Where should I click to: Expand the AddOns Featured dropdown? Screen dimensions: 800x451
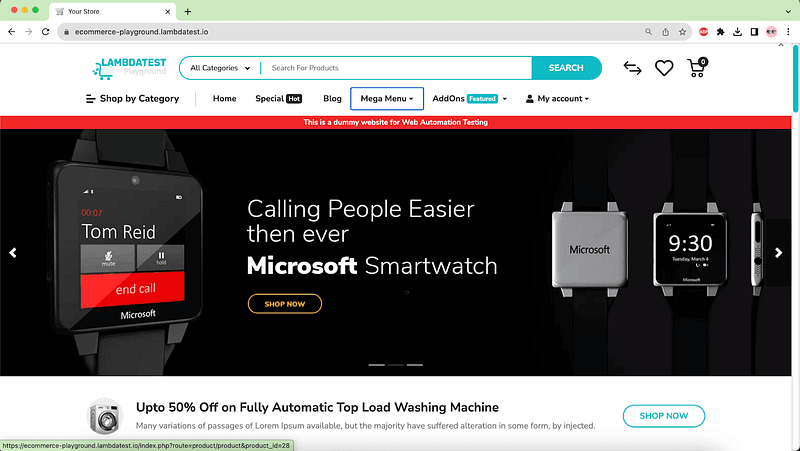point(469,98)
